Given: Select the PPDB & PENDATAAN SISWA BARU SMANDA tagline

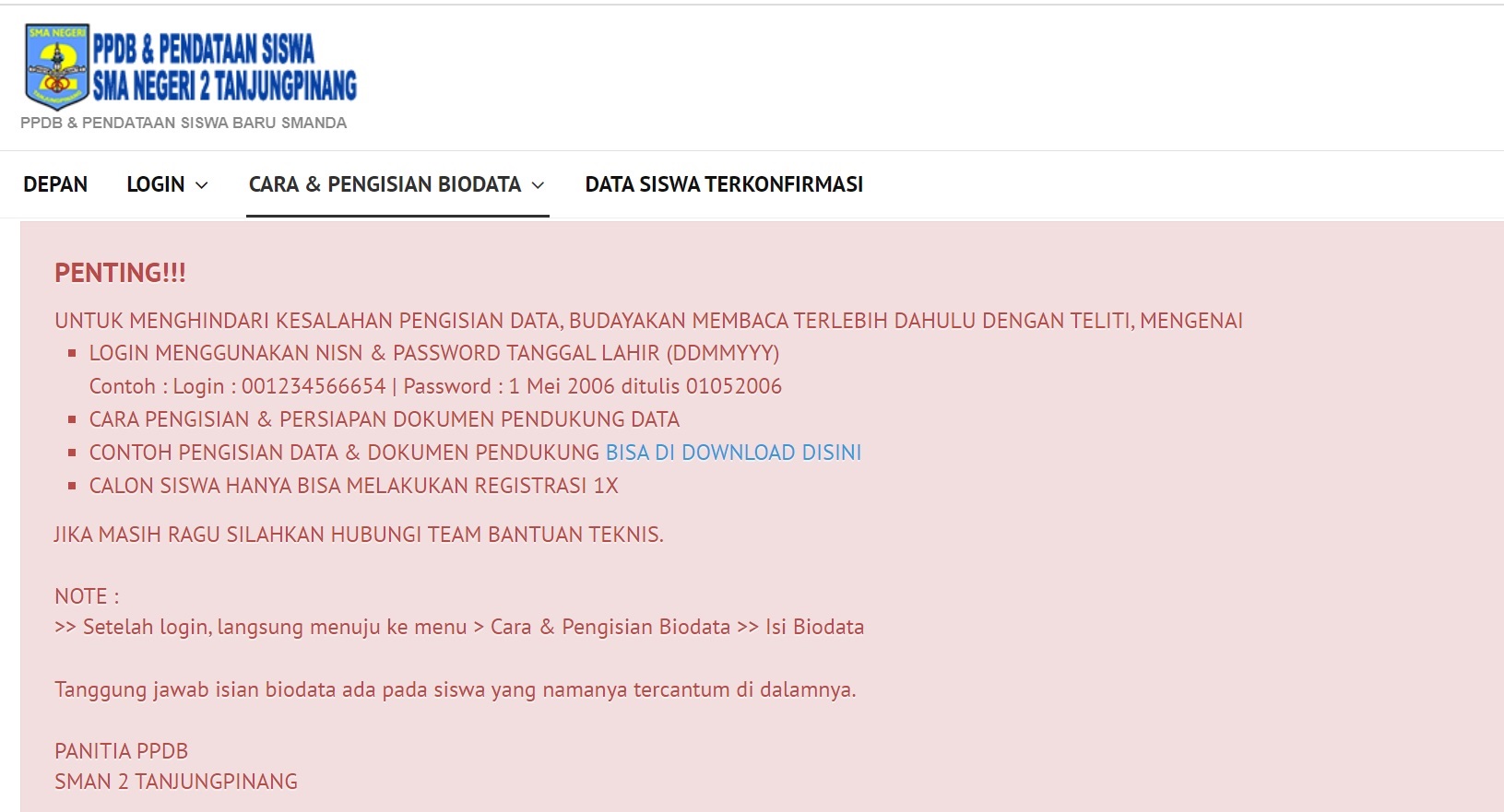Looking at the screenshot, I should click(x=184, y=123).
